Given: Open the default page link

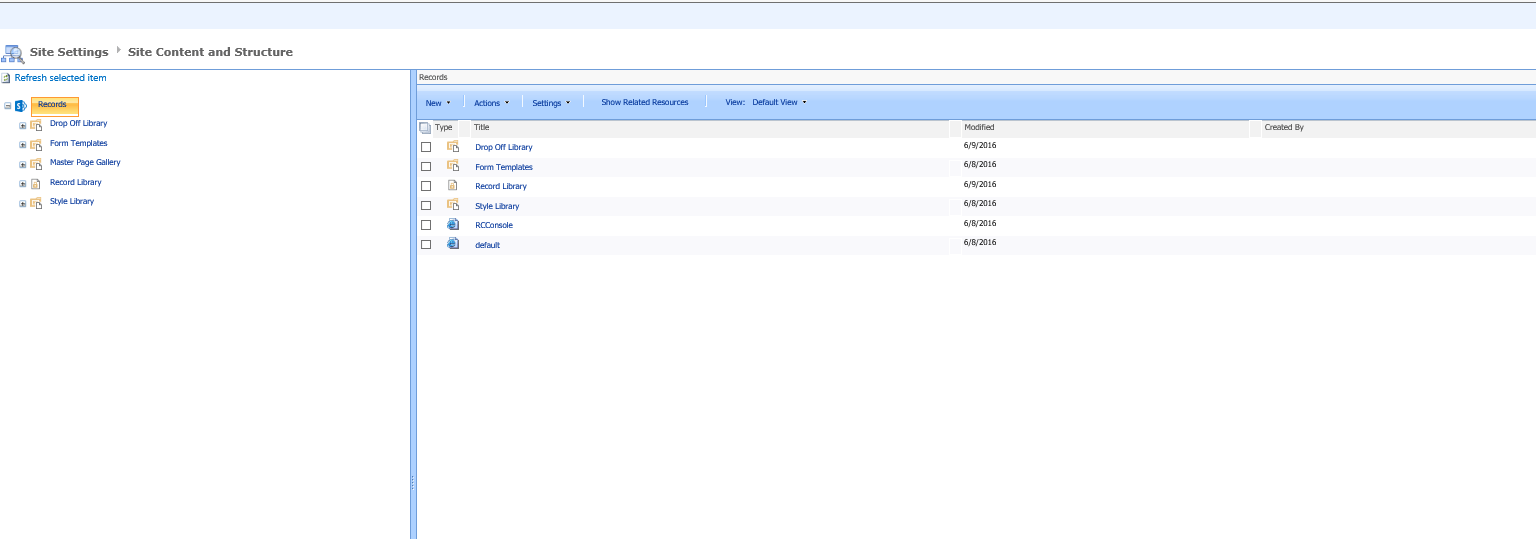Looking at the screenshot, I should 487,245.
